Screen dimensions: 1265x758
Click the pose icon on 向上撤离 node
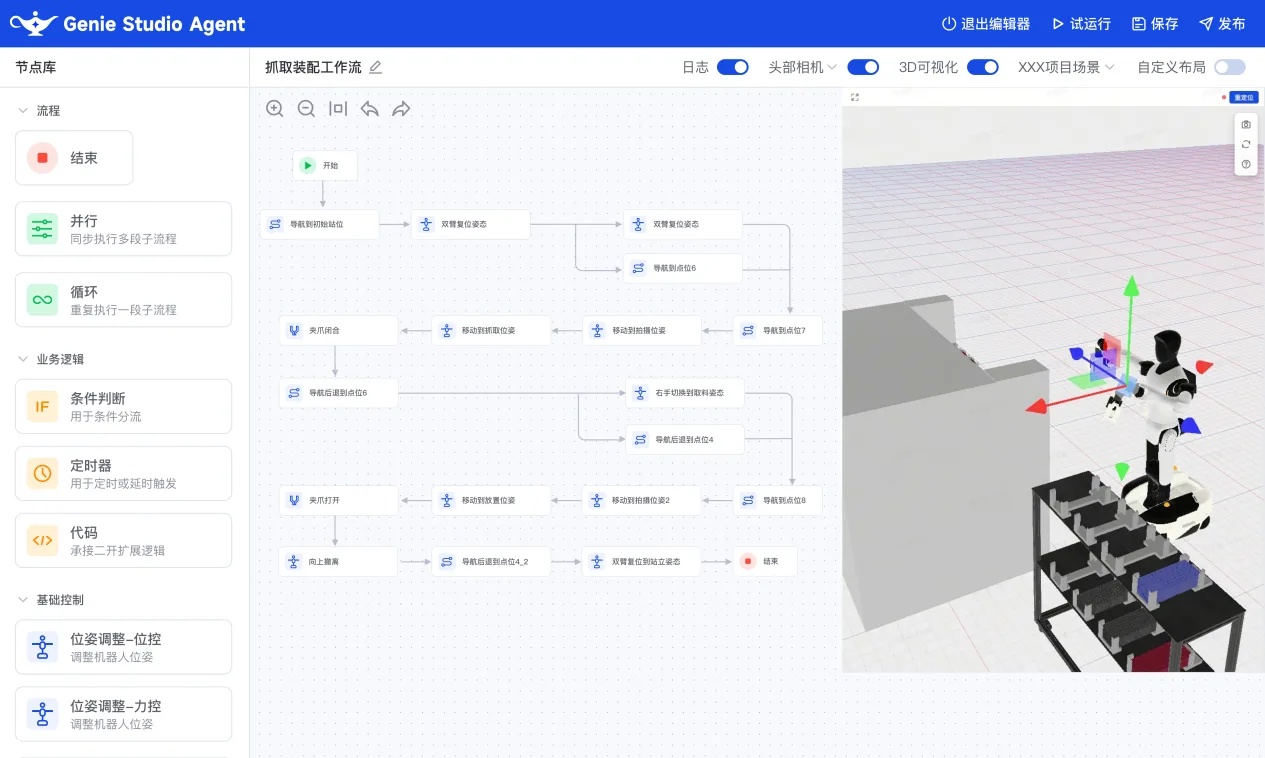(294, 561)
